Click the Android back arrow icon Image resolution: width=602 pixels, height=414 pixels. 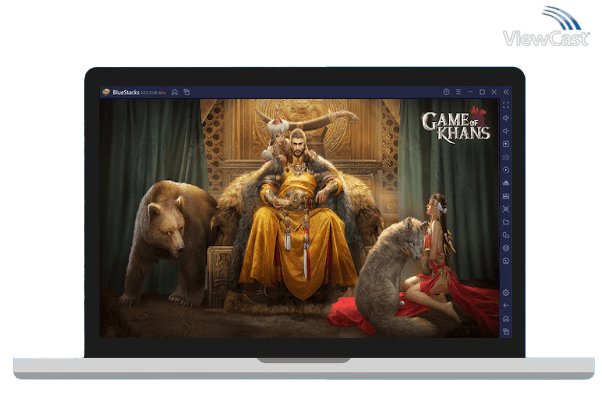[x=506, y=305]
